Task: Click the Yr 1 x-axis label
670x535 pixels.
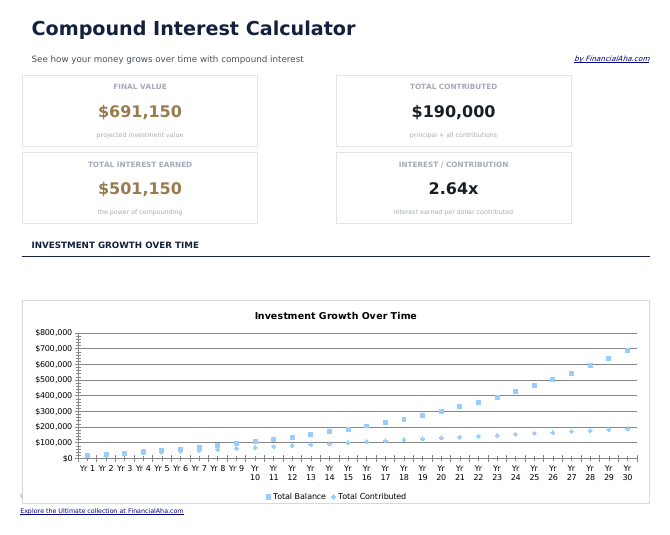Action: tap(87, 468)
